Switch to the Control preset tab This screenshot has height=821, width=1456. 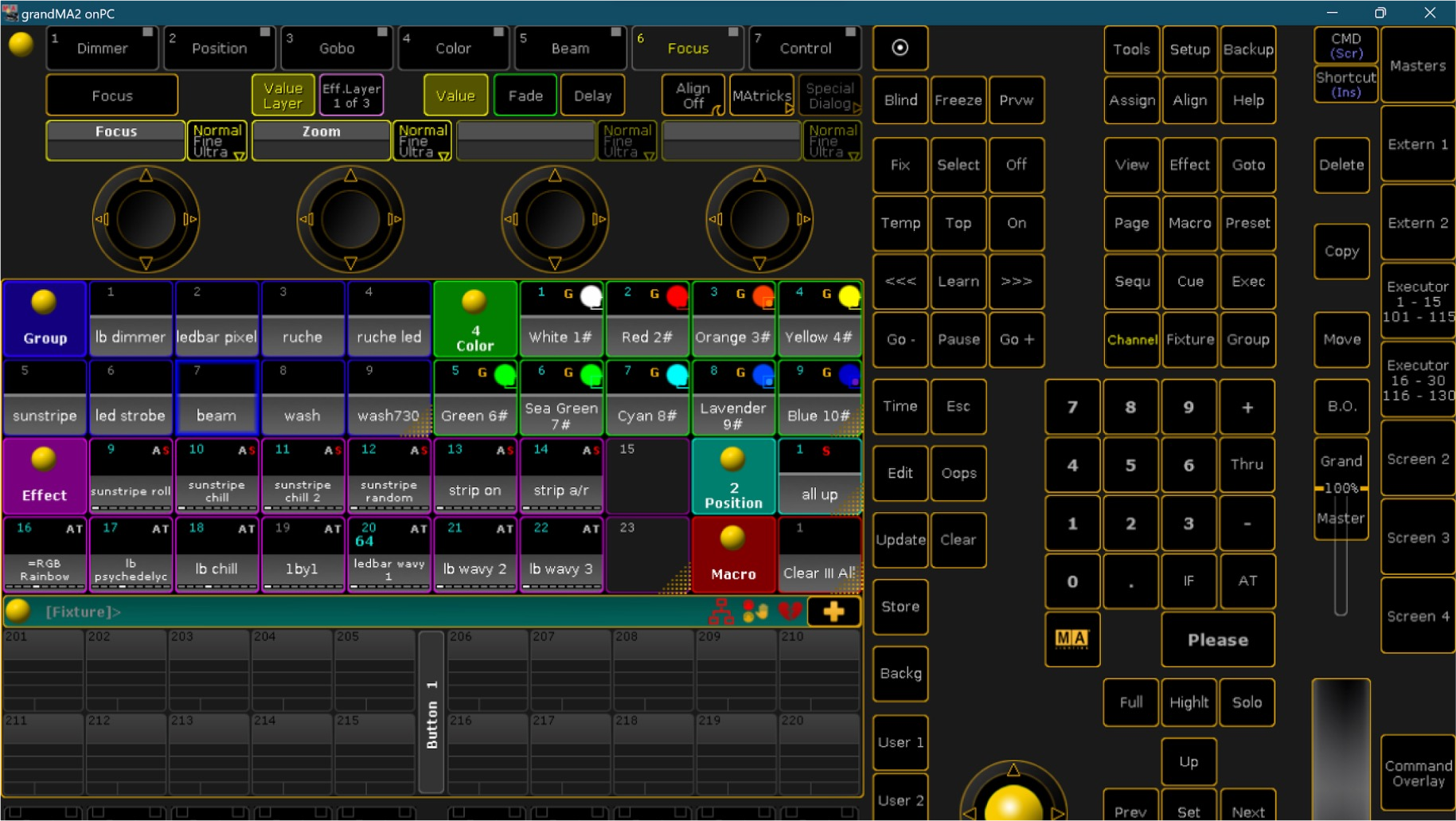(805, 48)
